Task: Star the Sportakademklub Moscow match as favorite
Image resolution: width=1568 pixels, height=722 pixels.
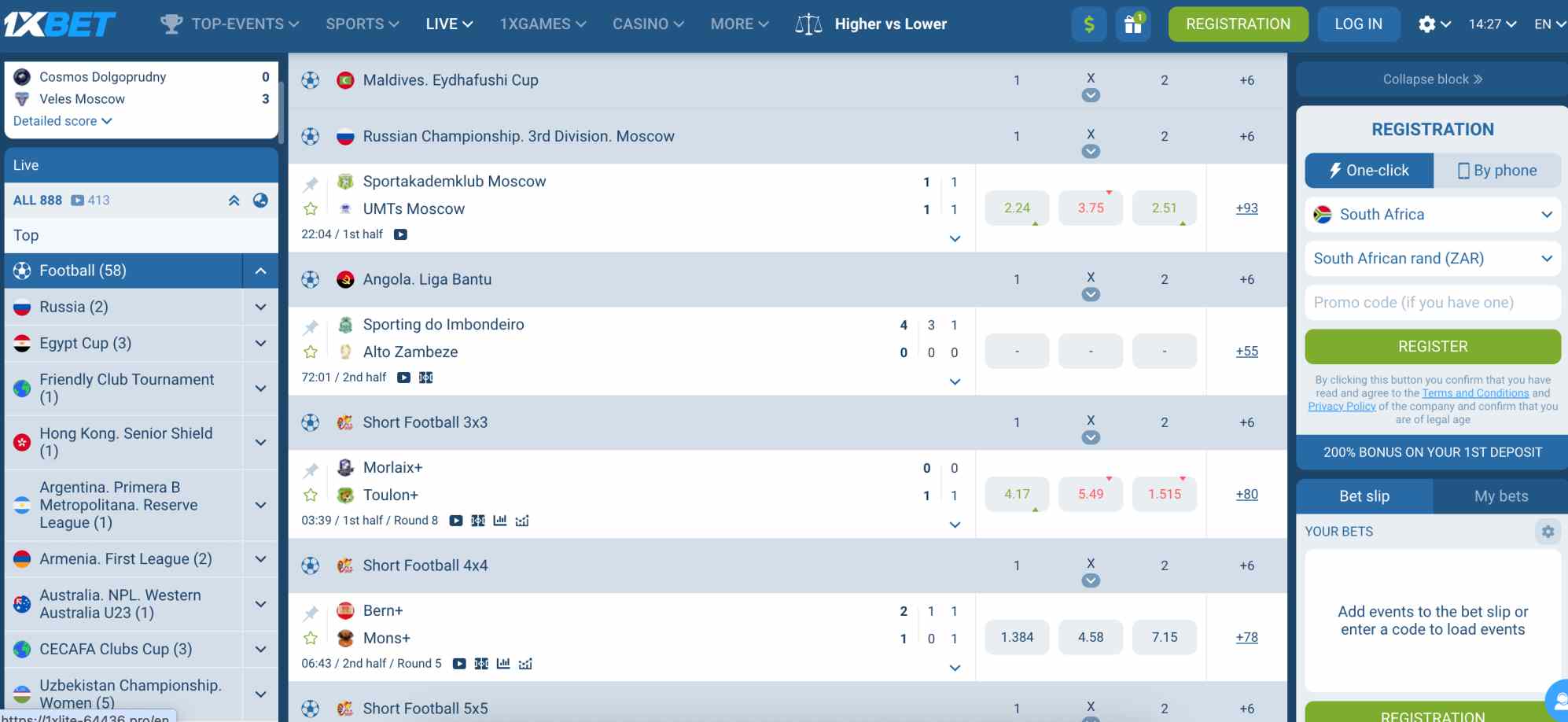Action: [x=311, y=208]
